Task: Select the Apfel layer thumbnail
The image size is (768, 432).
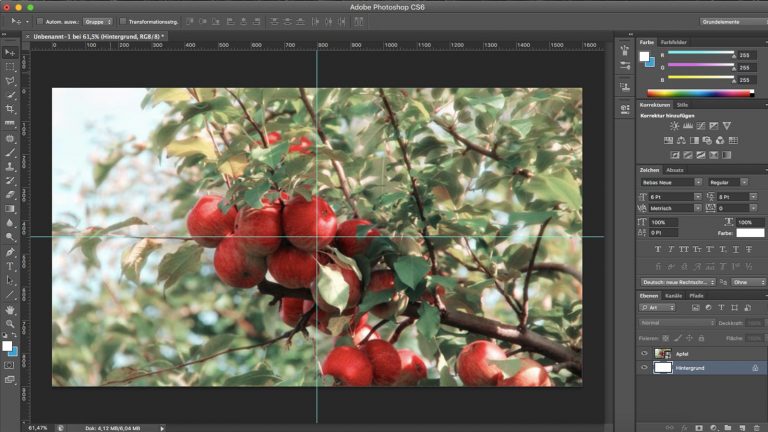Action: tap(662, 354)
